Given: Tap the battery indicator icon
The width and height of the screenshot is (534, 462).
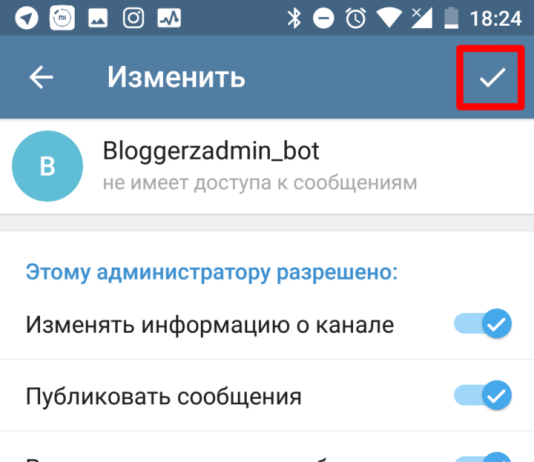Looking at the screenshot, I should pos(451,18).
